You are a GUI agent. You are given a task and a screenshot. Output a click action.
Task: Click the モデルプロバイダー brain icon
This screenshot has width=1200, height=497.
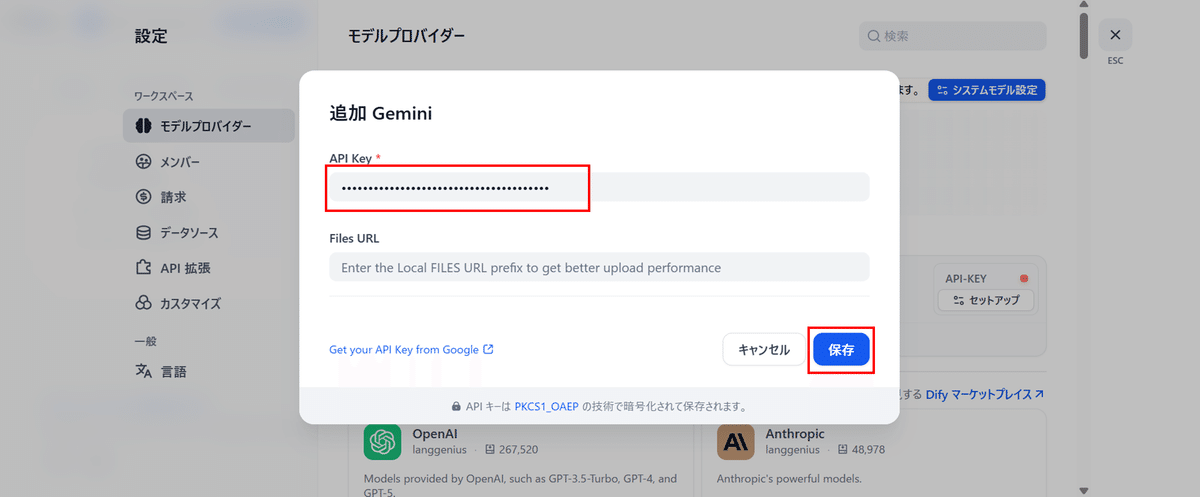click(x=143, y=126)
